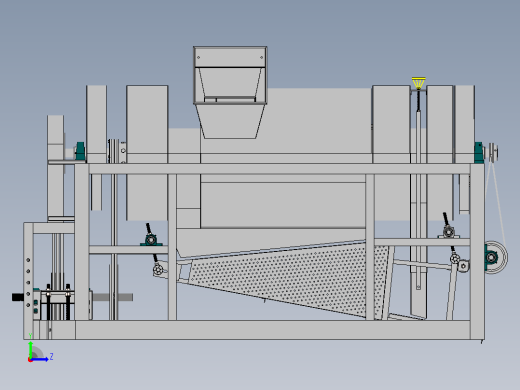
Task: Pick the rod end joint below left bearing
Action: [x=158, y=269]
